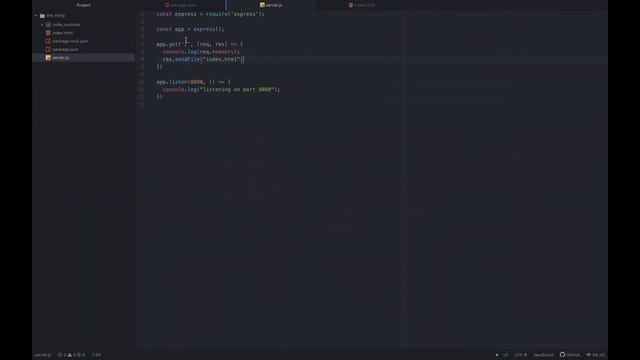Select node_modules folder in tree
Image resolution: width=640 pixels, height=360 pixels.
point(66,25)
